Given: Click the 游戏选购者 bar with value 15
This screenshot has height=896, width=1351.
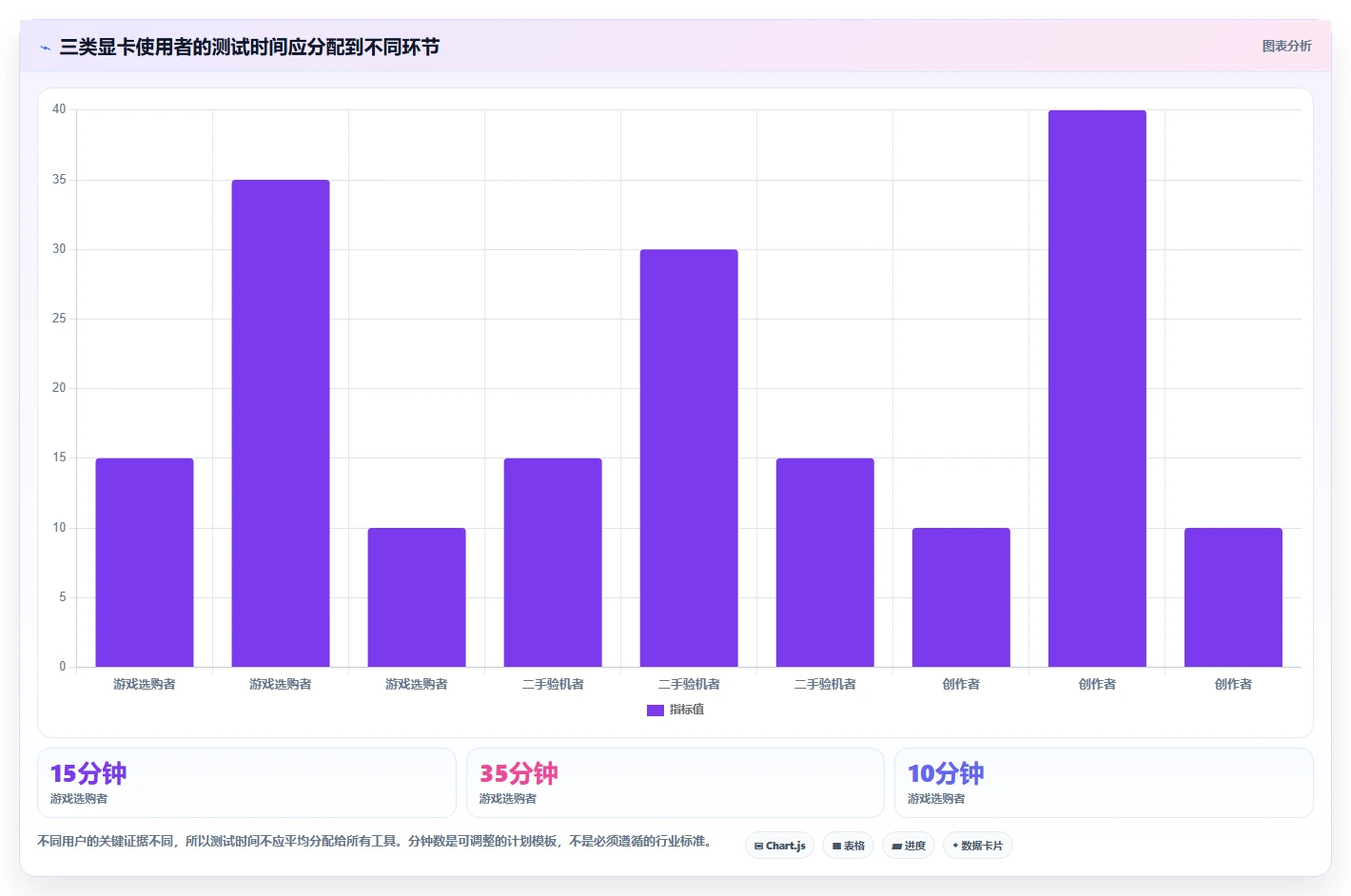Looking at the screenshot, I should tap(145, 562).
